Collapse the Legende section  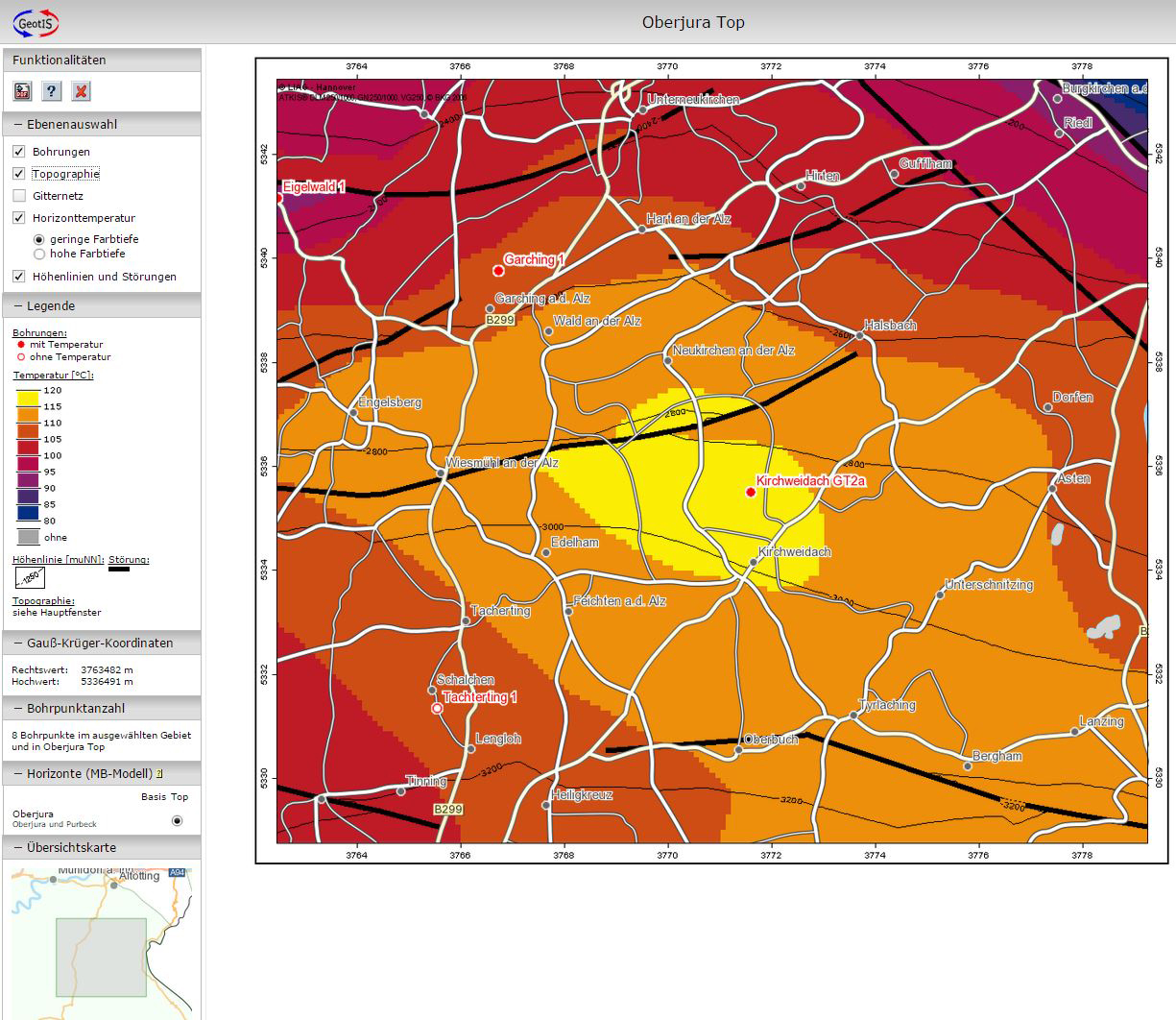click(102, 305)
